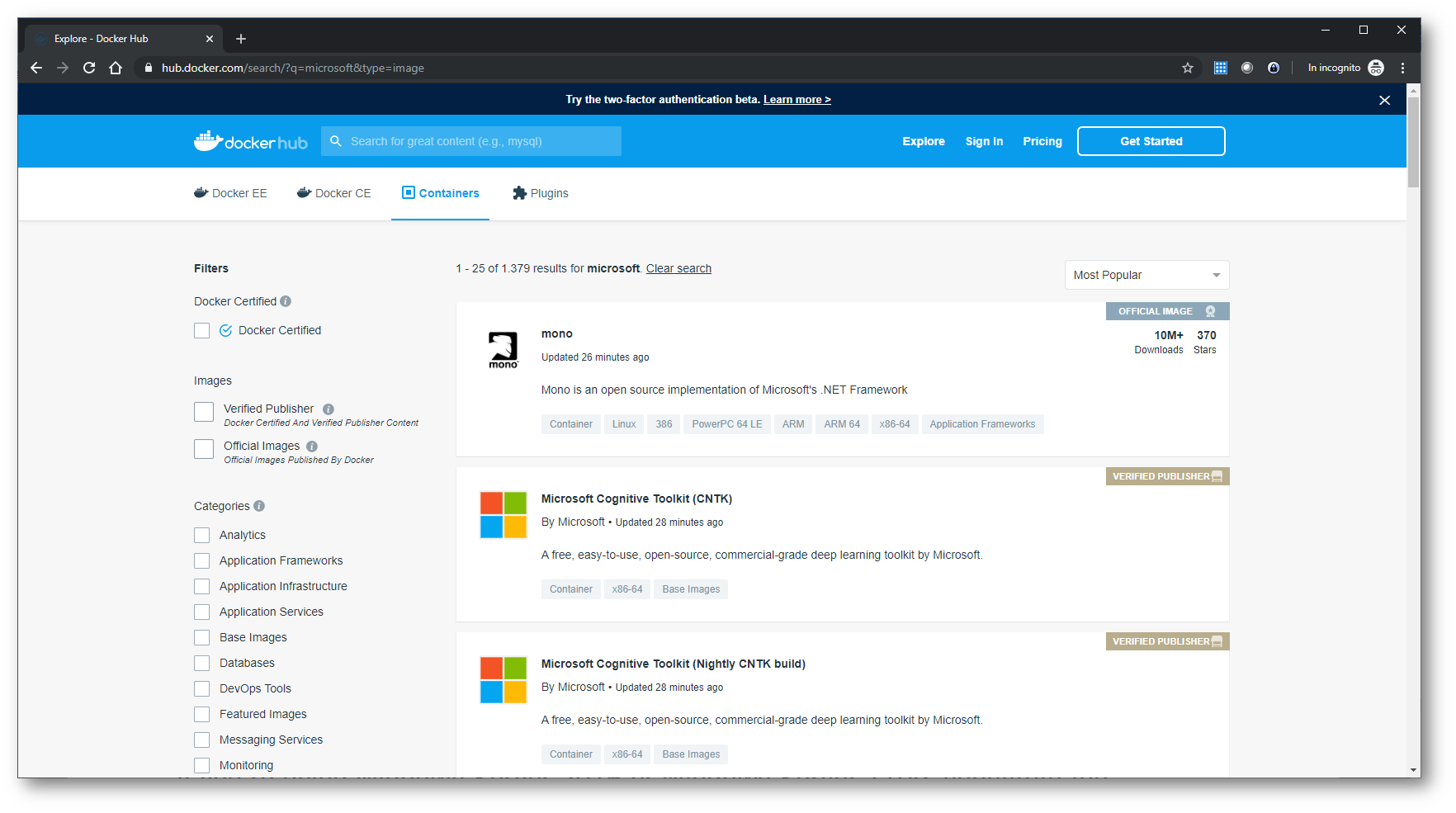Bookmark this page with the star icon

pos(1188,68)
